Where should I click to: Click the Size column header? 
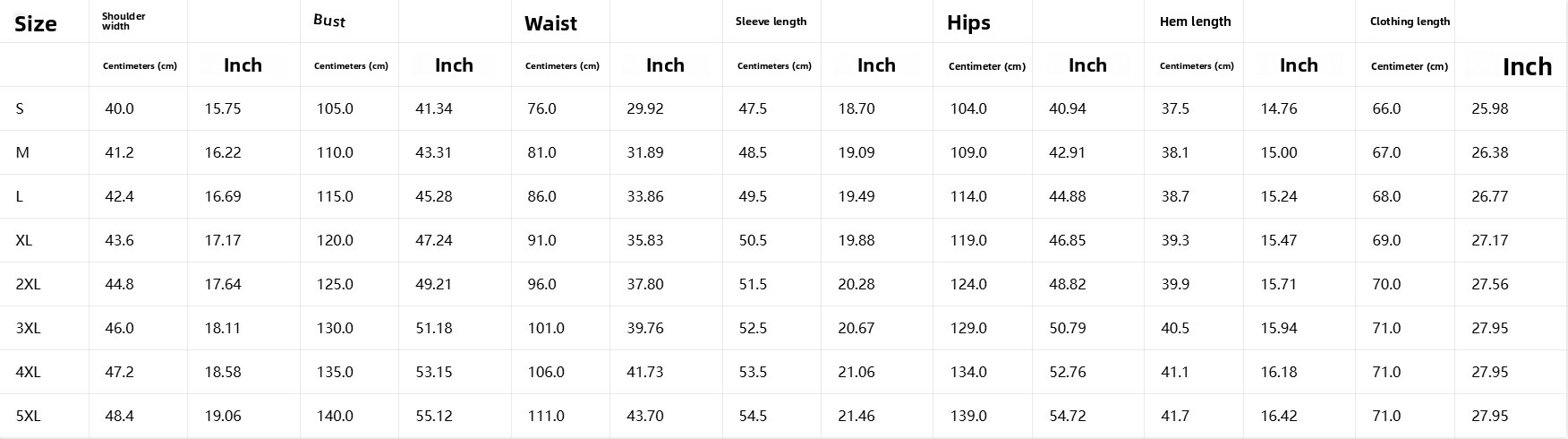click(x=36, y=24)
